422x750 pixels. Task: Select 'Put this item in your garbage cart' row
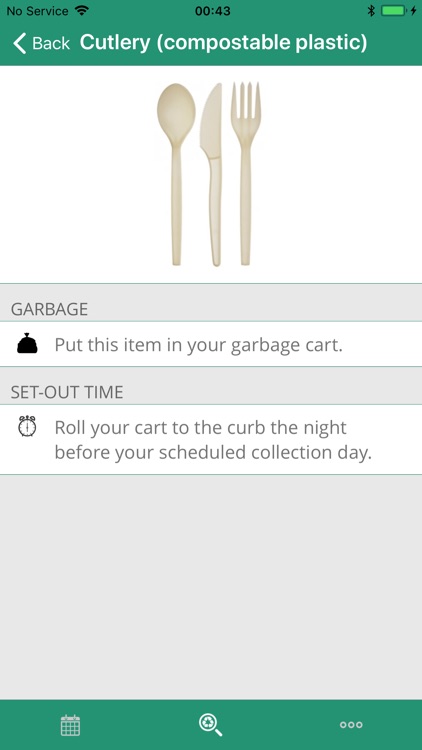click(211, 344)
